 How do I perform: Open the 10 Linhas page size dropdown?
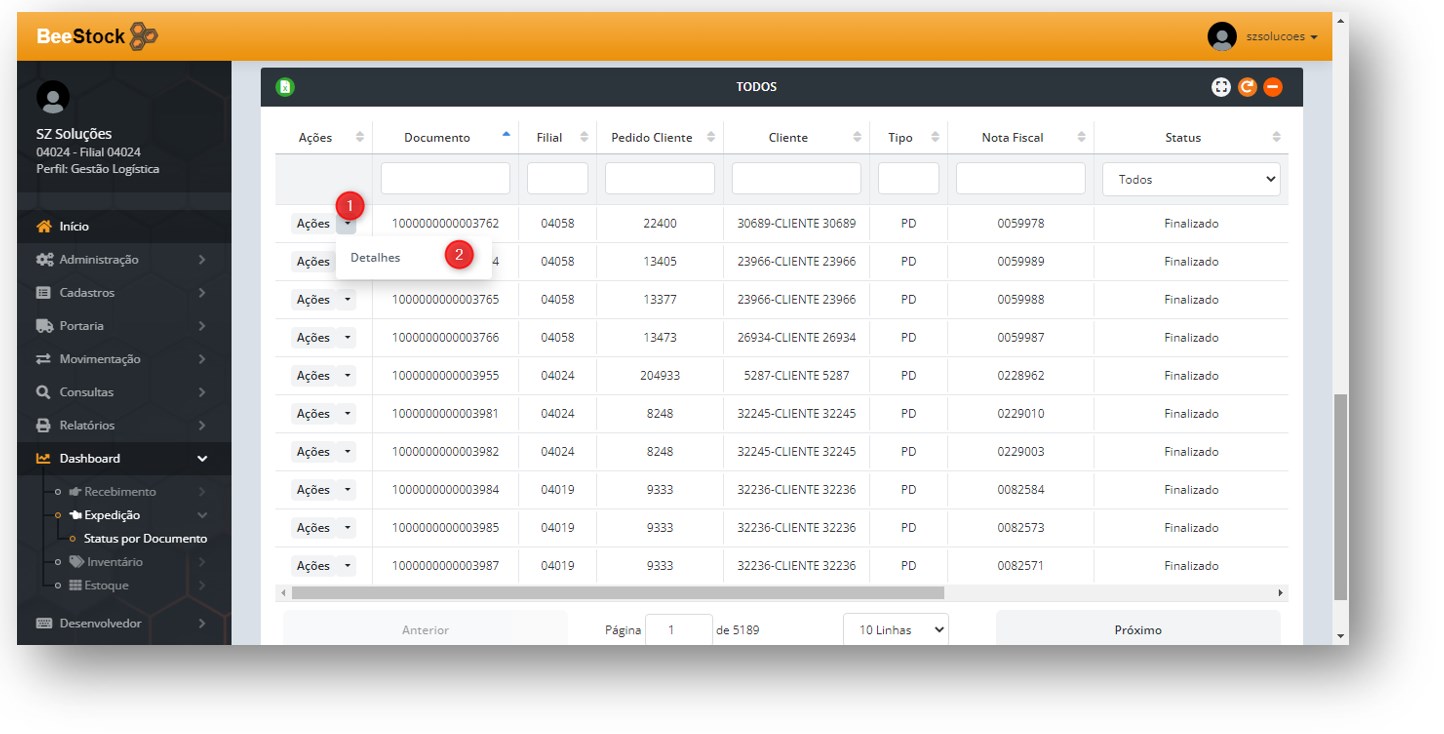pos(895,630)
